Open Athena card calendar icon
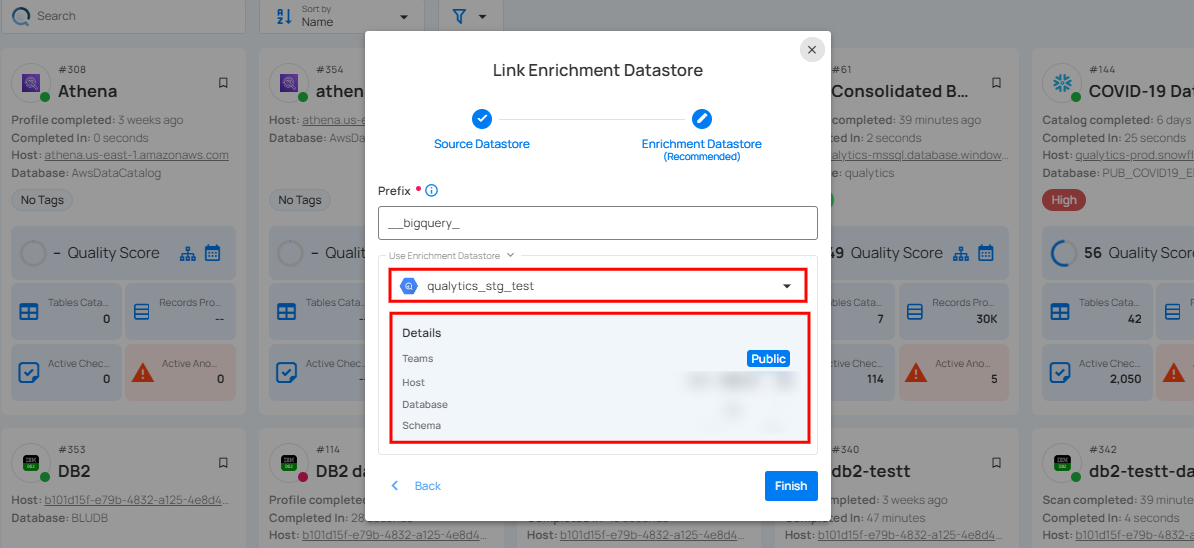The width and height of the screenshot is (1194, 548). coord(212,253)
